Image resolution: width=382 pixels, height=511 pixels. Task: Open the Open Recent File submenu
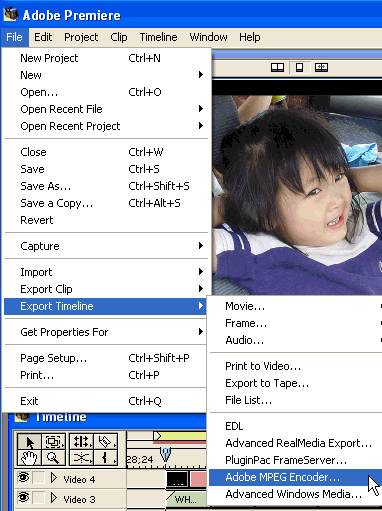[x=107, y=109]
